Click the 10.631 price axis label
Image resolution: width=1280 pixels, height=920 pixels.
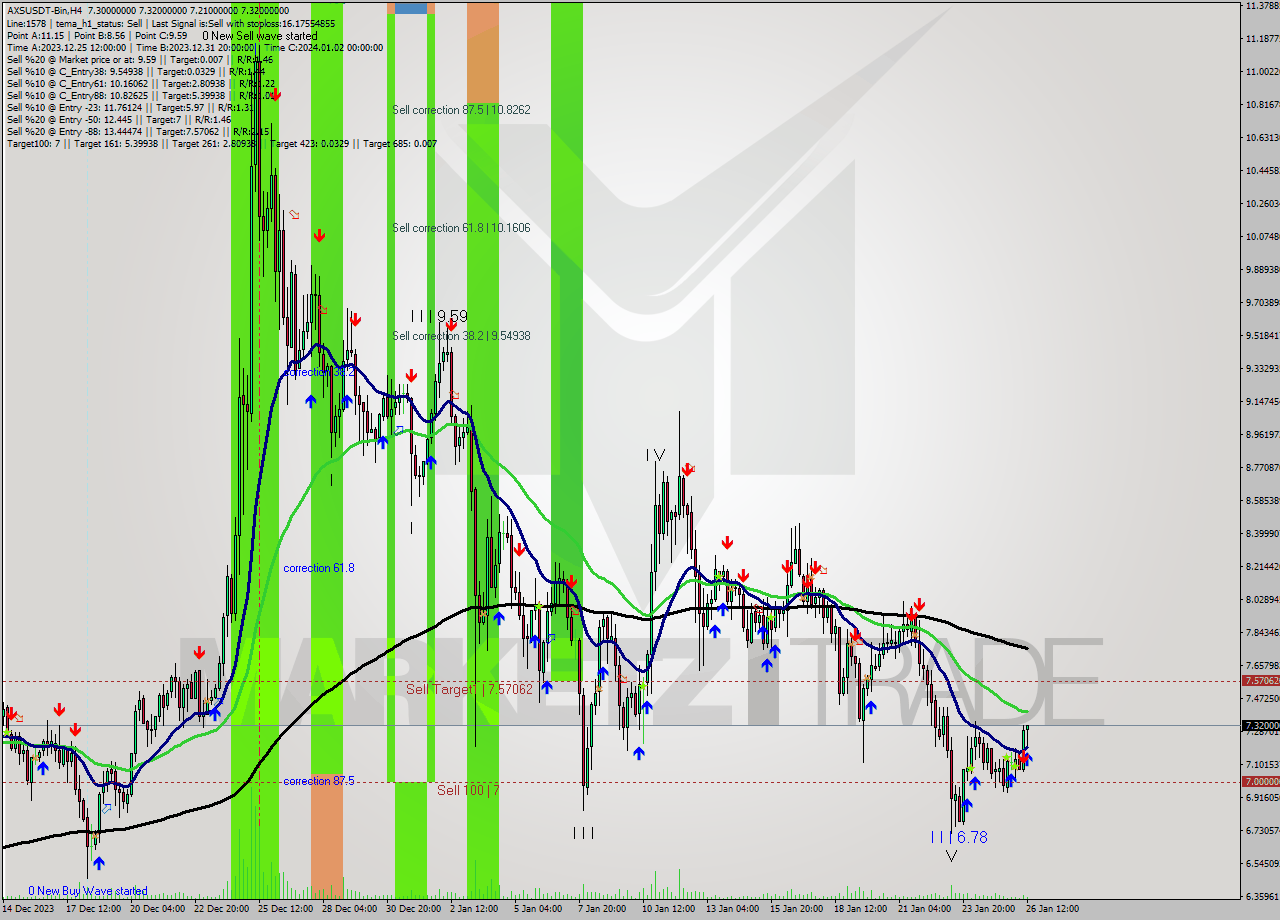click(1262, 138)
